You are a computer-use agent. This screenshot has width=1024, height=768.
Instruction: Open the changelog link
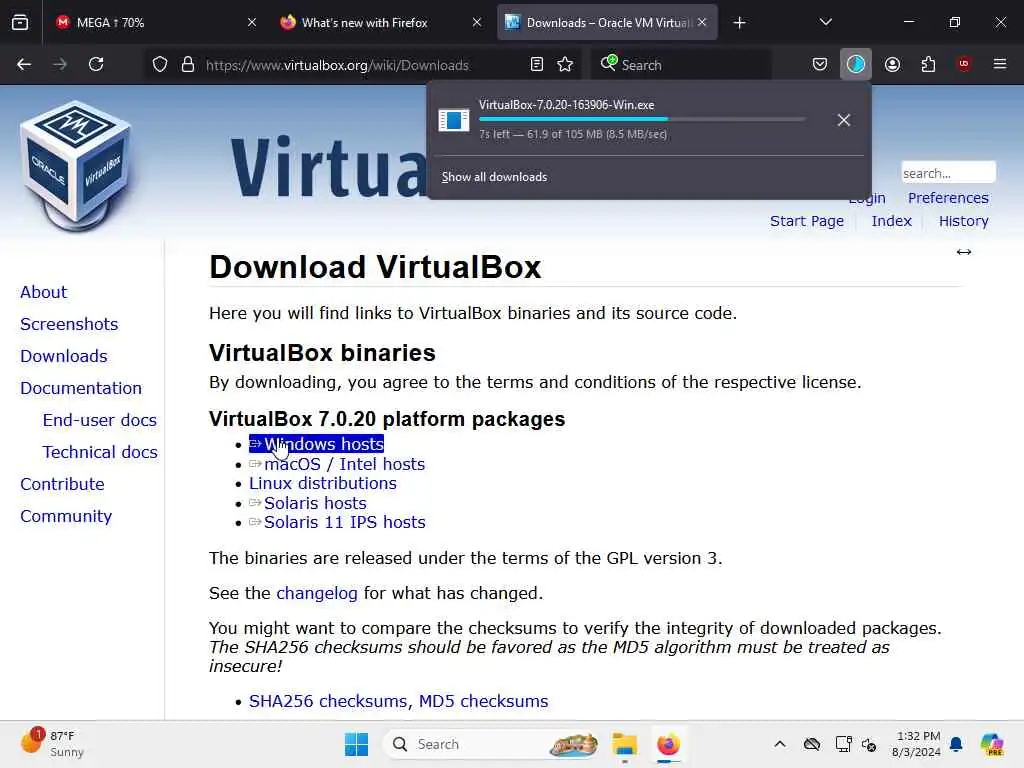(x=317, y=593)
